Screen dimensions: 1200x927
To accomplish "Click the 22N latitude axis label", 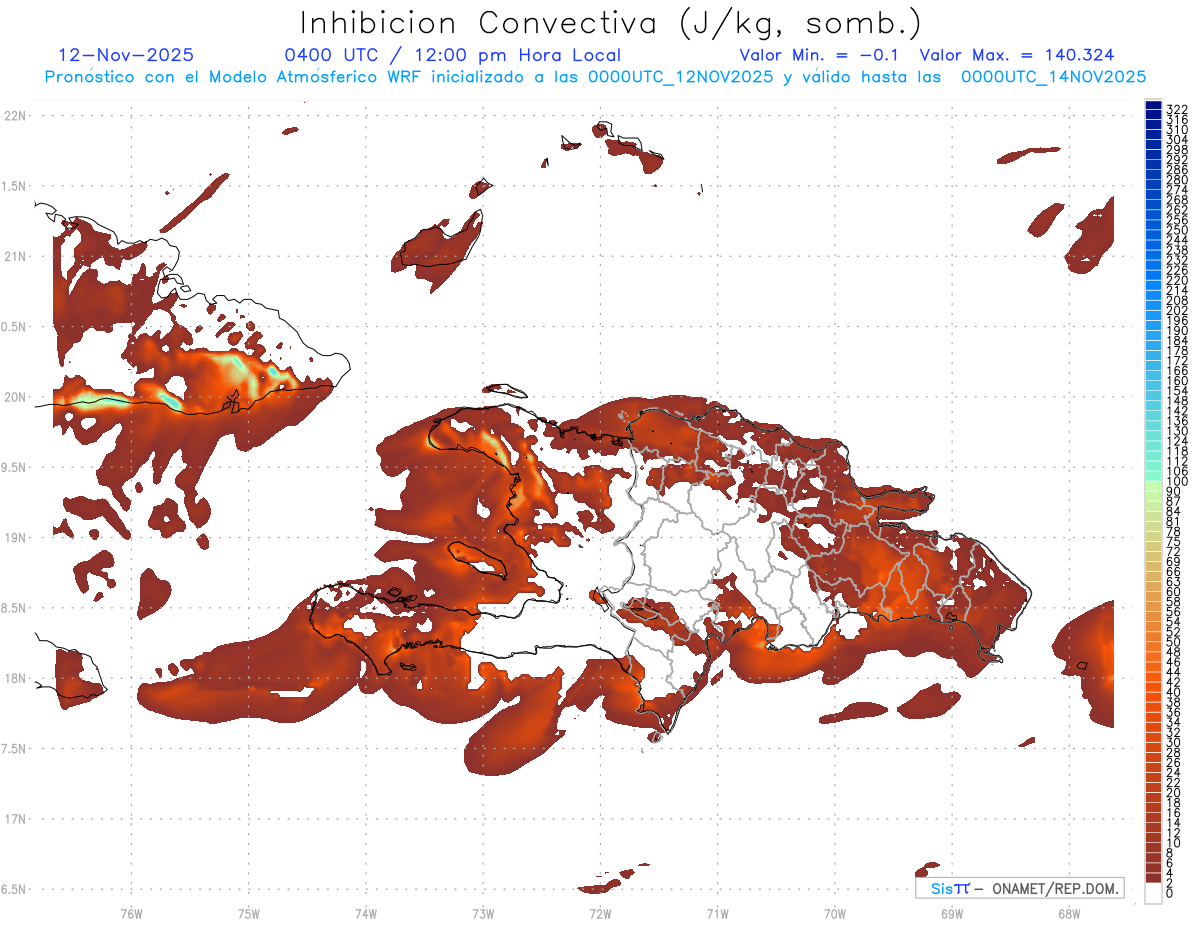I will (x=14, y=115).
